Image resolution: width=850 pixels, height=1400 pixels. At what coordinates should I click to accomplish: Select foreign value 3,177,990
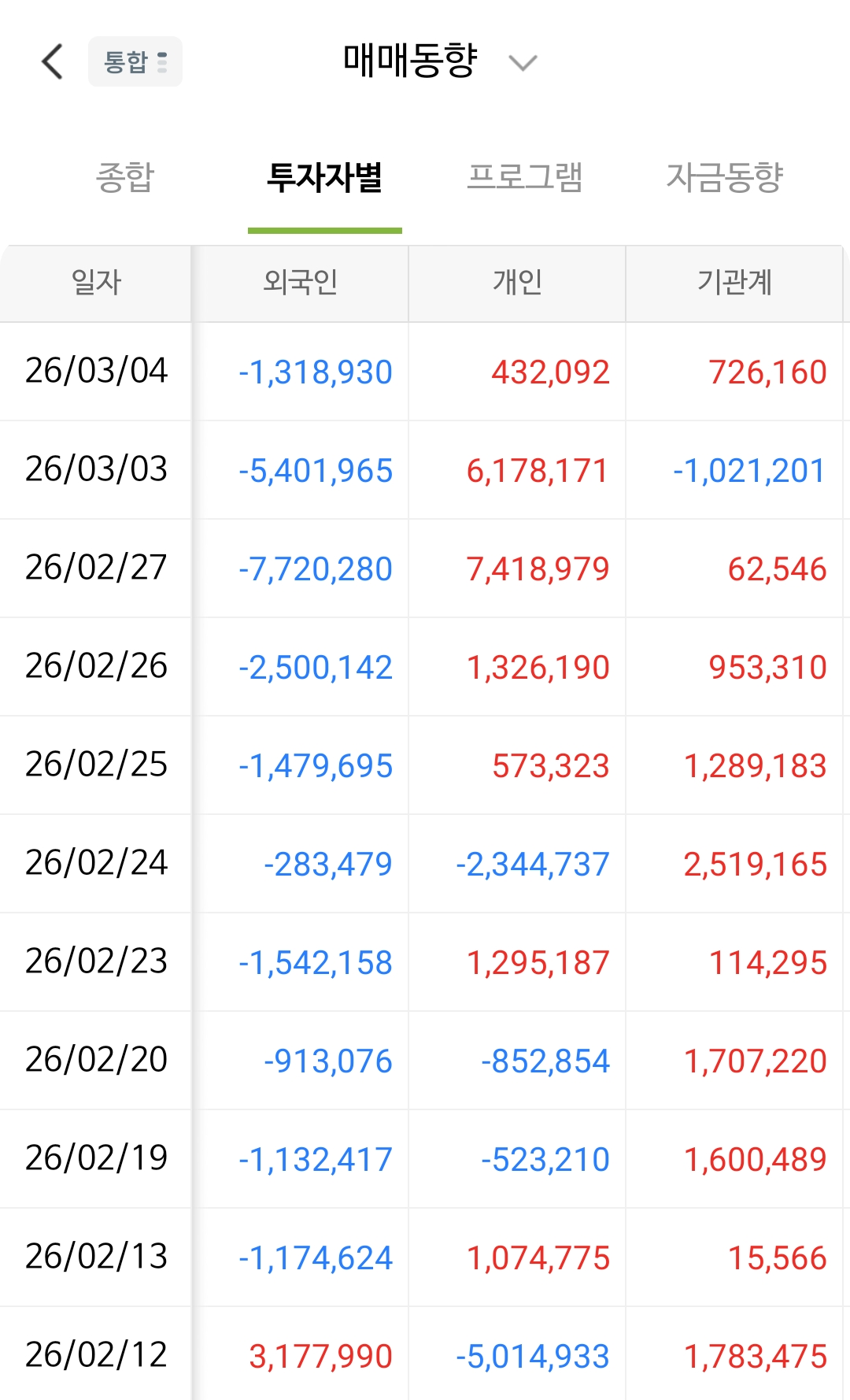point(321,1357)
